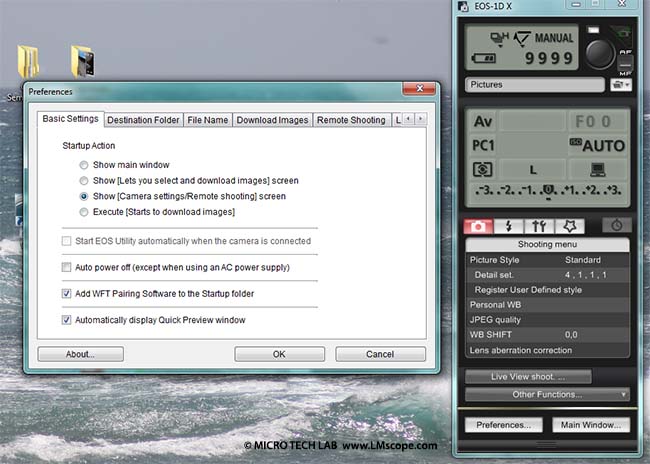
Task: Select the flash settings lightning icon
Action: (x=510, y=226)
